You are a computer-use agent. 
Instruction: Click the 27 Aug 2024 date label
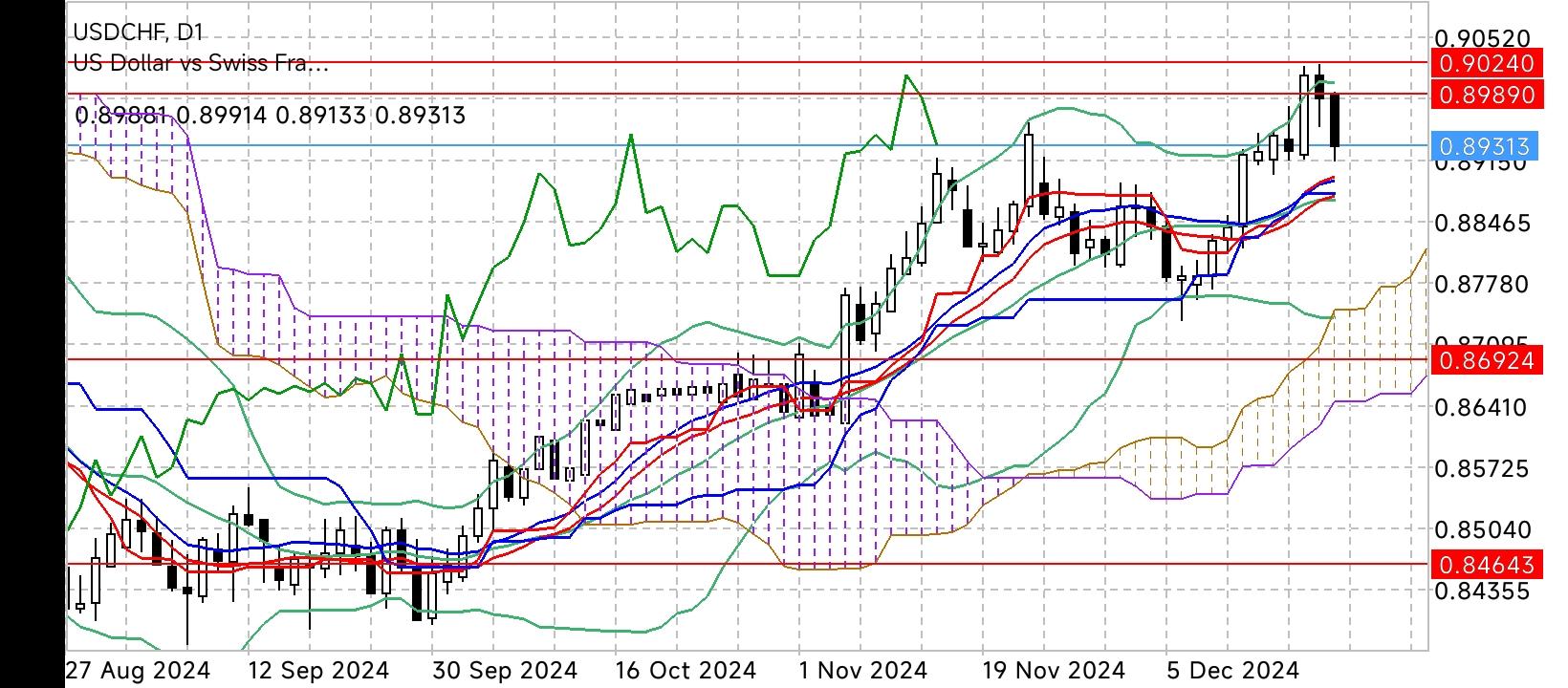click(x=138, y=669)
